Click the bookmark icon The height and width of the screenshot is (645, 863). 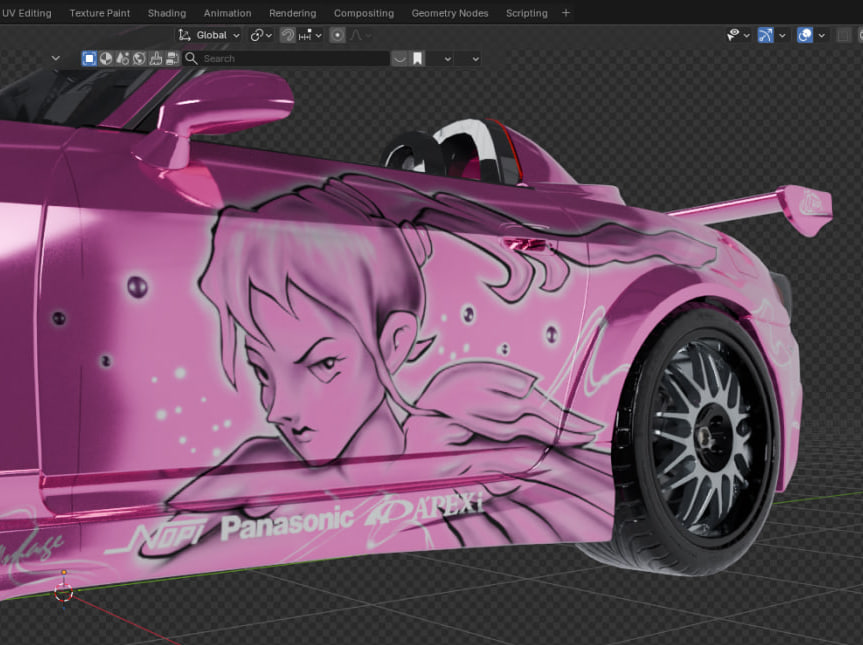(x=418, y=58)
